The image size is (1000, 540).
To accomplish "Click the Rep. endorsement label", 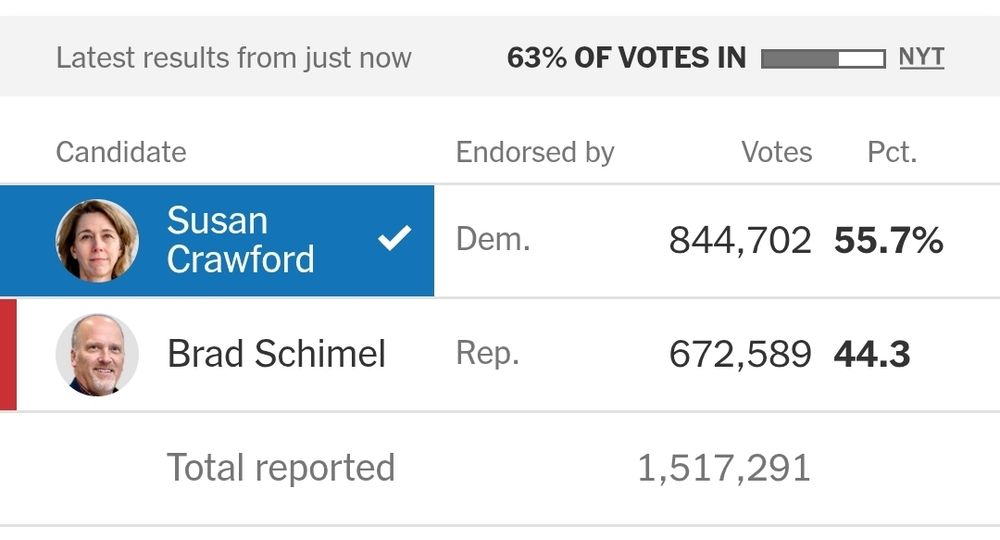I will point(487,354).
